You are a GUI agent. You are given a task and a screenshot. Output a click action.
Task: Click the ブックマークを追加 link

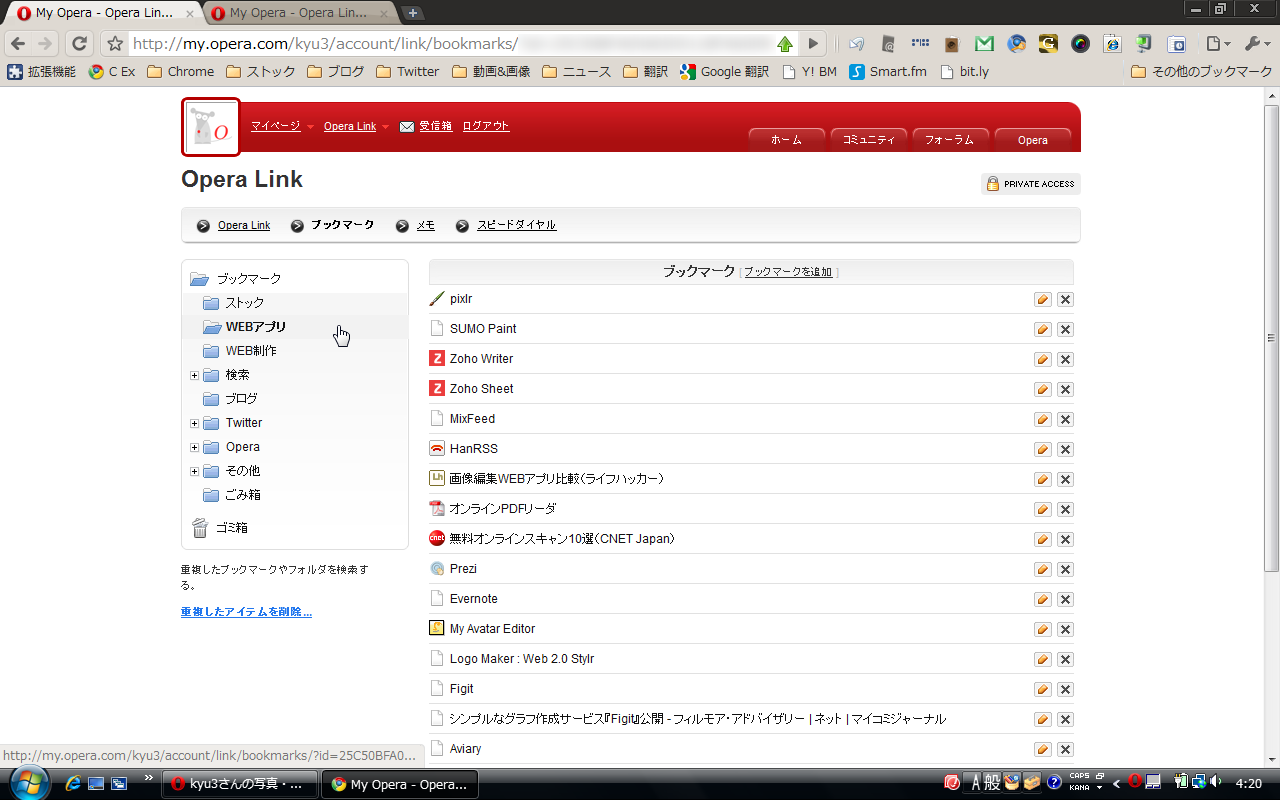pyautogui.click(x=788, y=272)
